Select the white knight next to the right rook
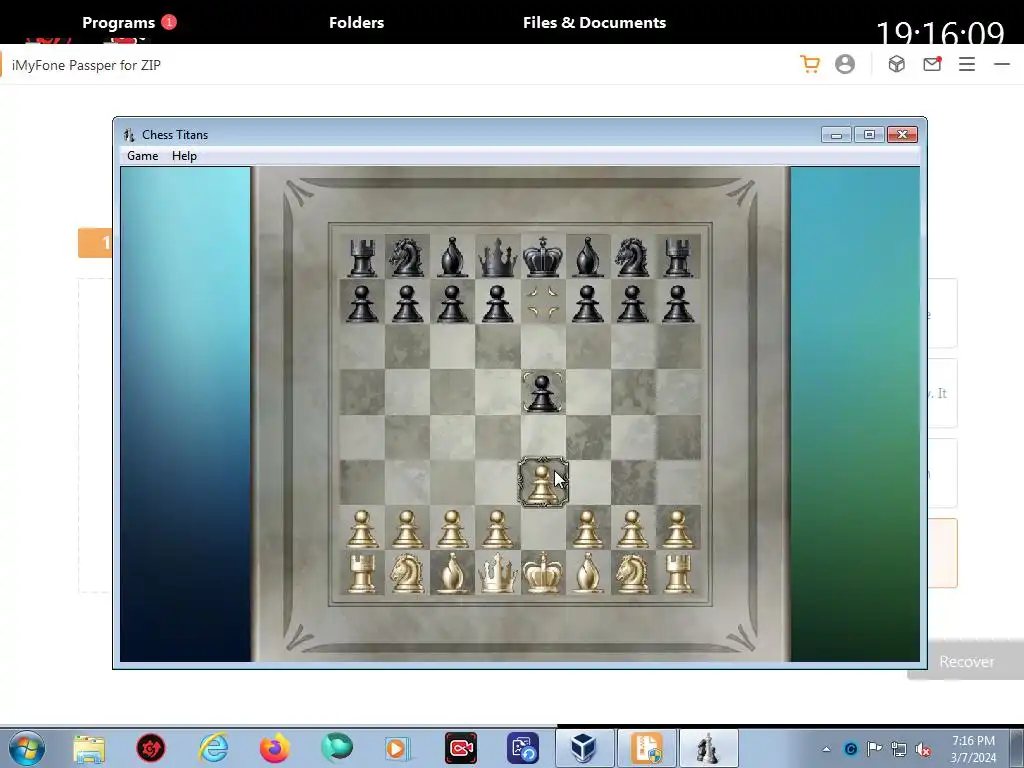 pos(633,573)
